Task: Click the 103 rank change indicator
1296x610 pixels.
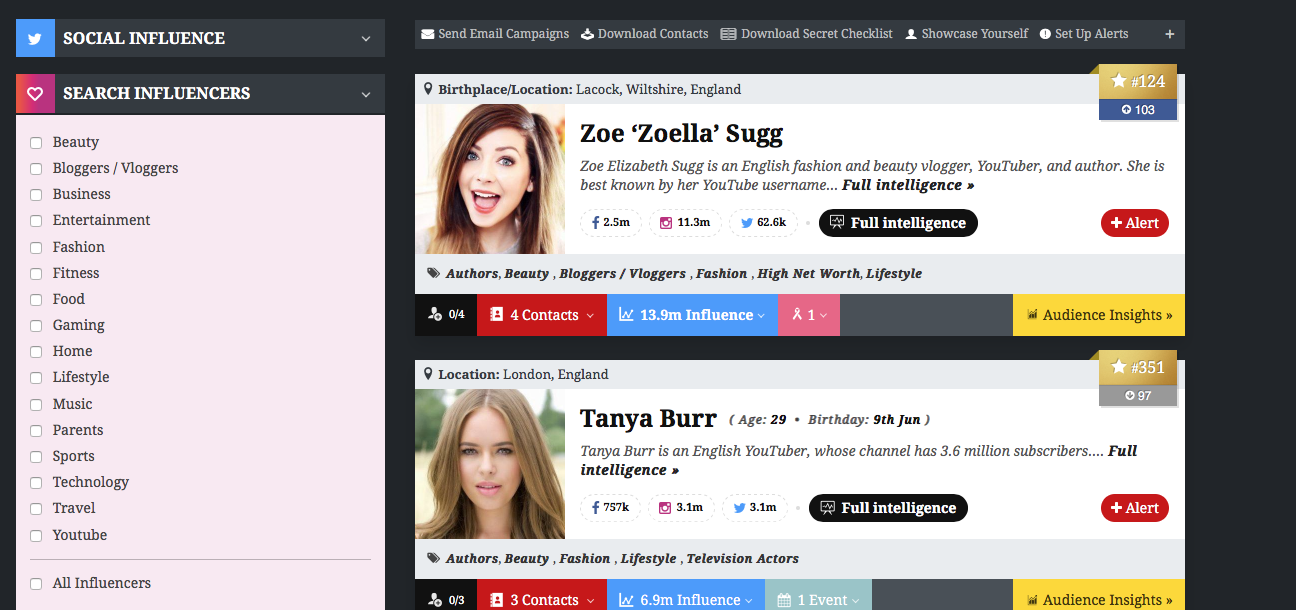Action: pyautogui.click(x=1138, y=110)
